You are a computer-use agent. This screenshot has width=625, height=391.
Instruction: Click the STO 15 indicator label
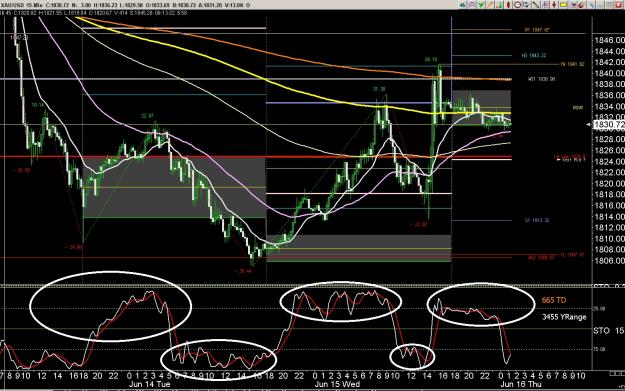coord(608,331)
